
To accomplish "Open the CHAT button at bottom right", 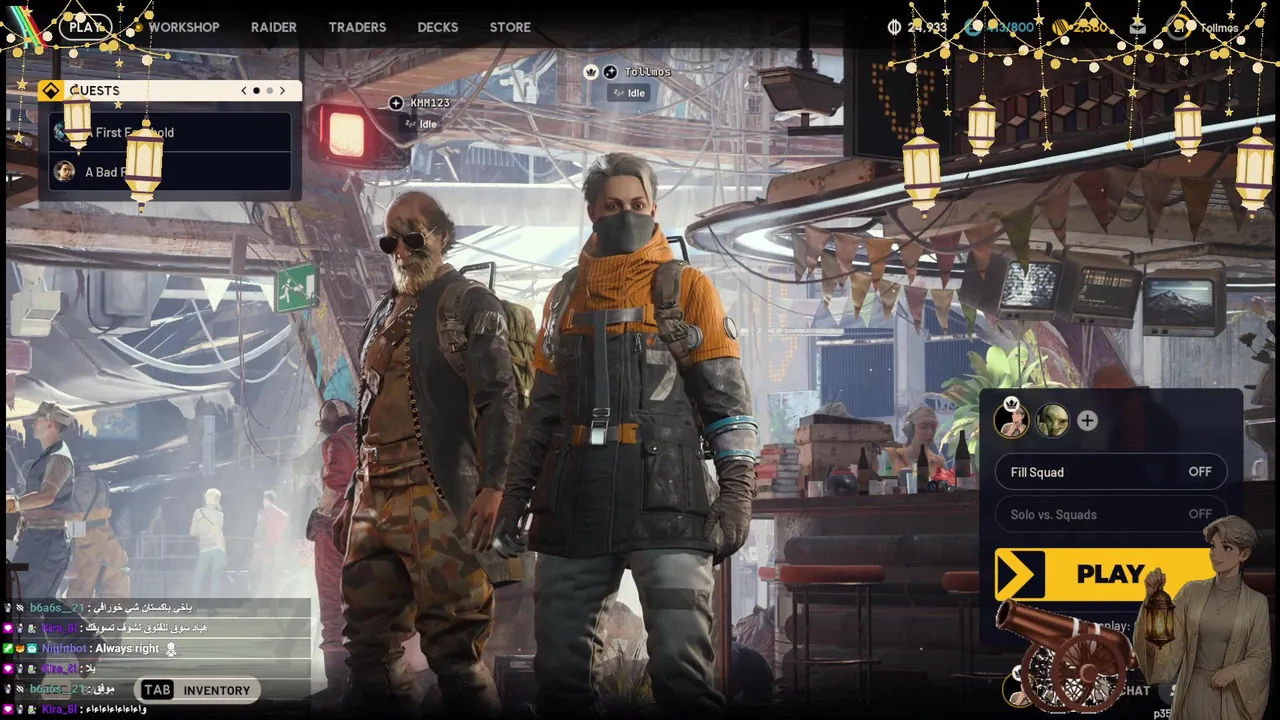I will (x=1134, y=690).
